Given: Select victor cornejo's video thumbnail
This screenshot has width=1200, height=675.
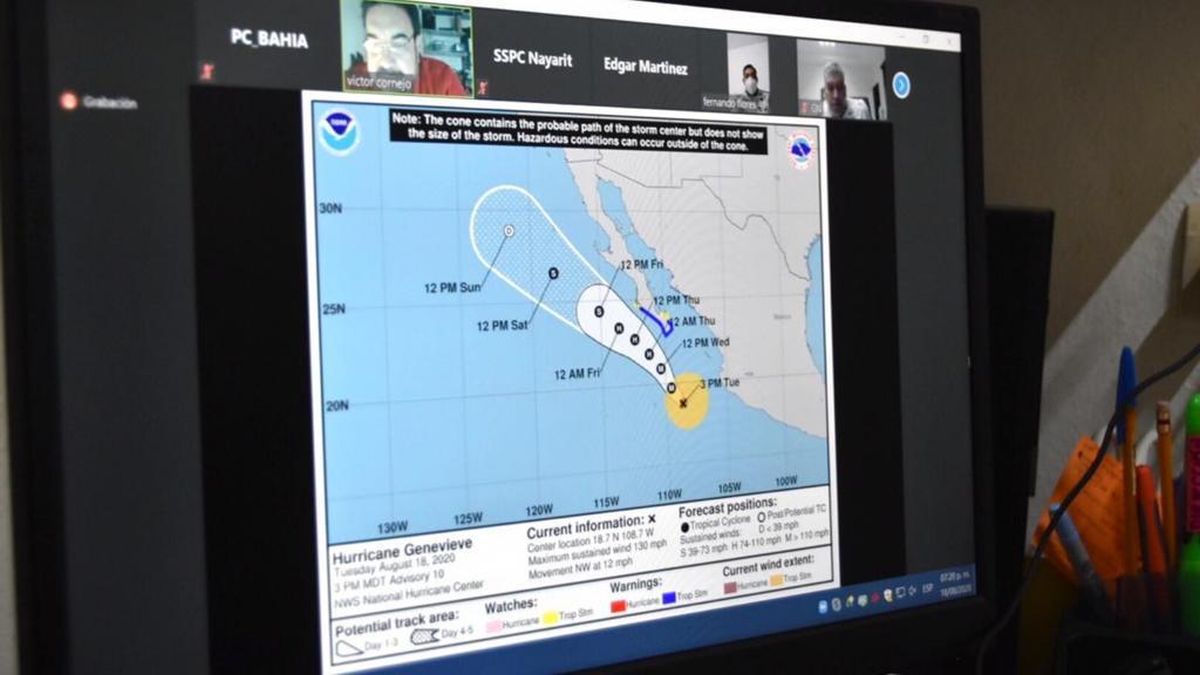Looking at the screenshot, I should coord(406,47).
